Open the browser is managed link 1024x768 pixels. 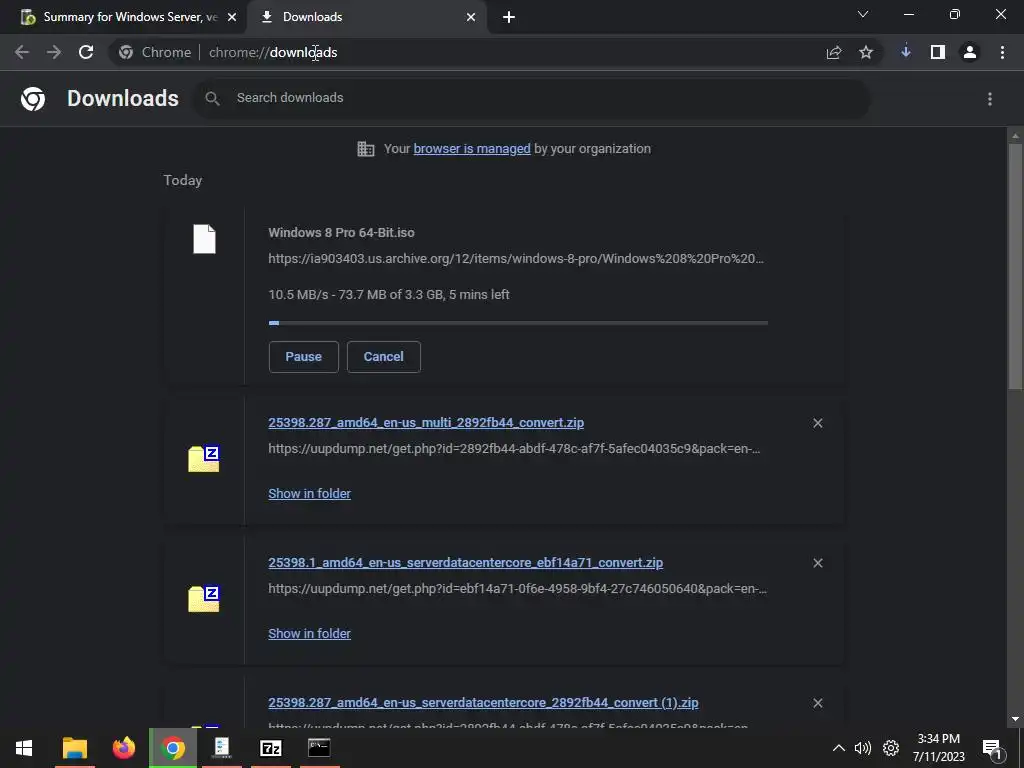(472, 149)
